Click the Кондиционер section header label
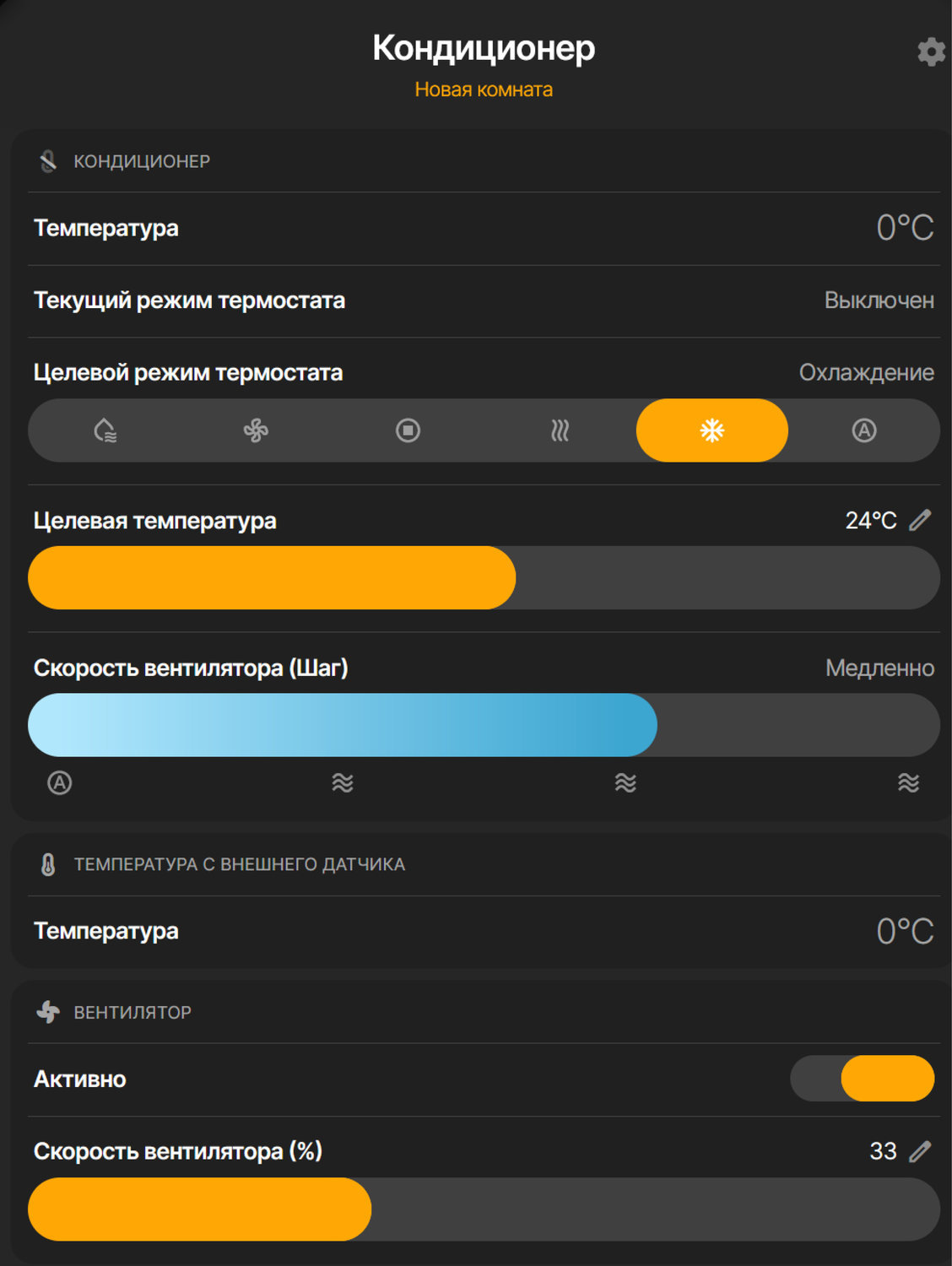 click(x=142, y=161)
